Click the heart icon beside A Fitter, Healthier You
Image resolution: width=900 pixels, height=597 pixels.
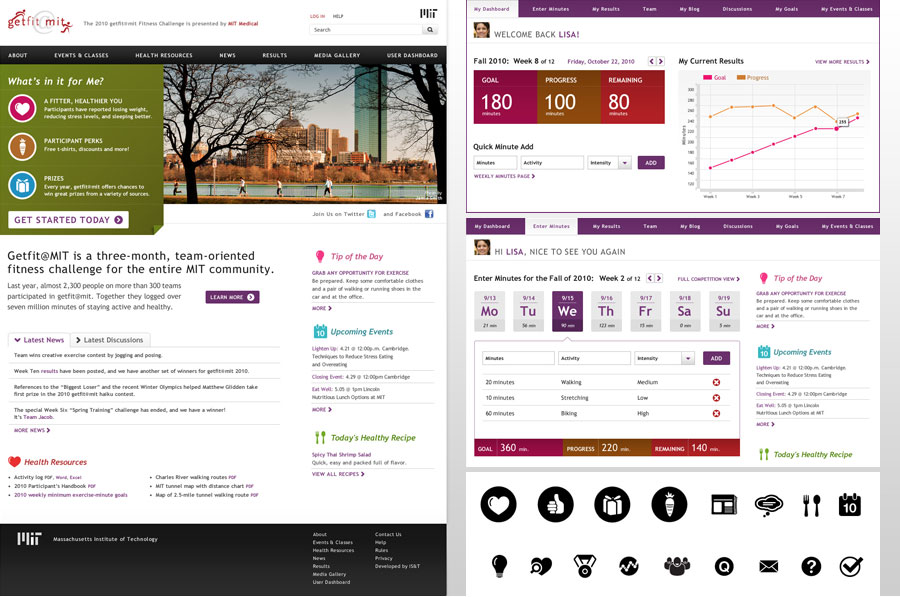click(x=22, y=108)
